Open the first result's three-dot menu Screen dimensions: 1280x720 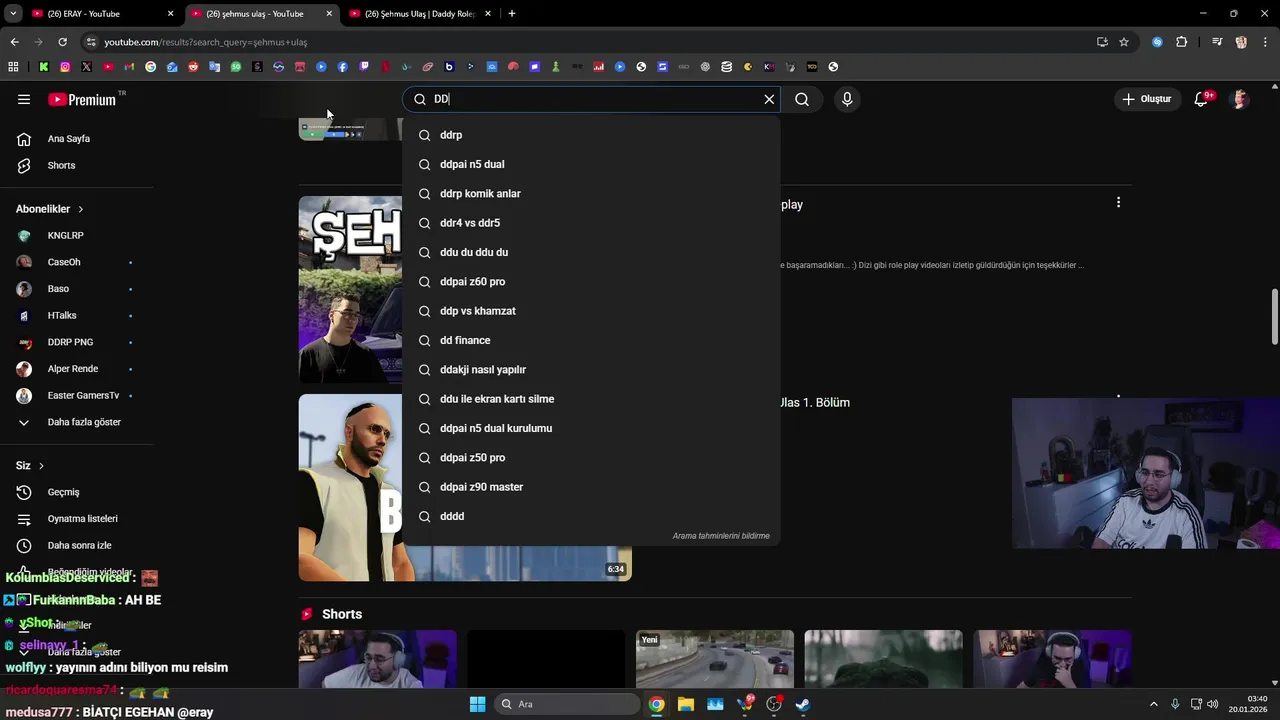click(1118, 202)
